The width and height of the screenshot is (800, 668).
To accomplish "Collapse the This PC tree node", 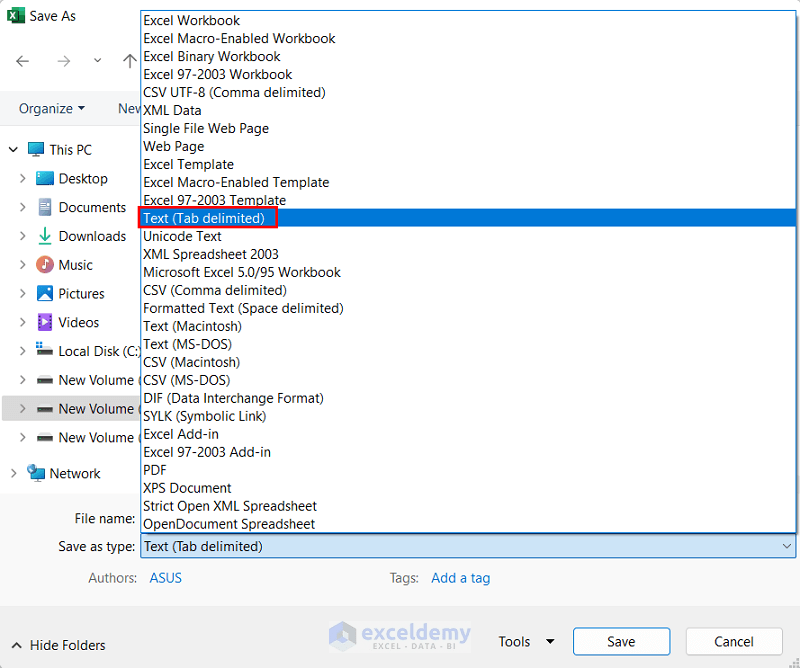I will click(x=14, y=150).
